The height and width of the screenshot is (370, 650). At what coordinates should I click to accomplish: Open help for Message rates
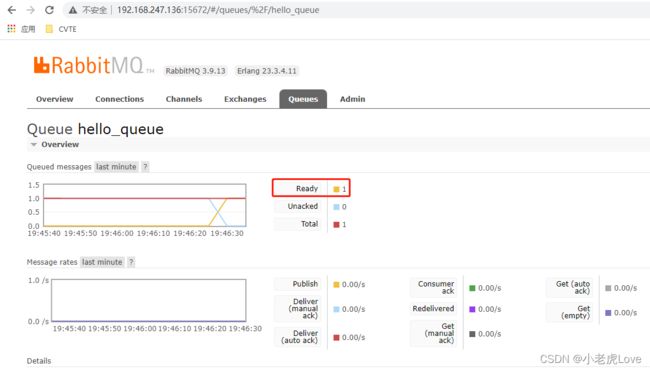(131, 262)
